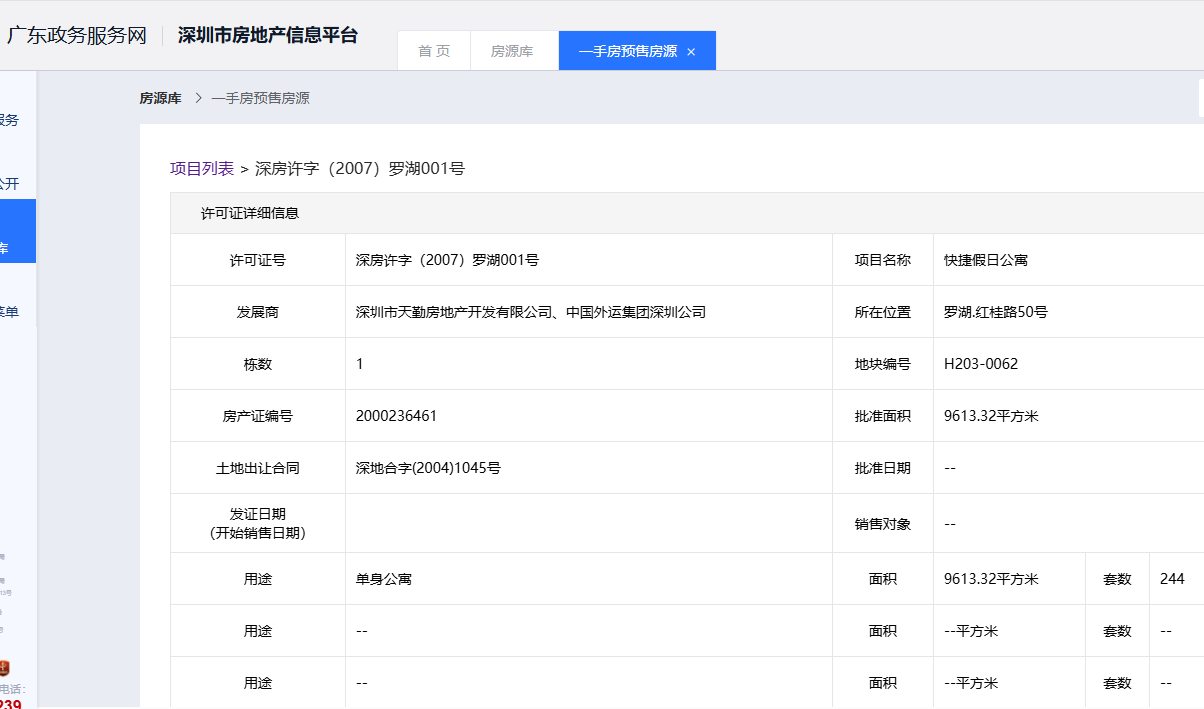Click the 所在位置 label cell
Screen dimensions: 1204x709
pyautogui.click(x=883, y=312)
